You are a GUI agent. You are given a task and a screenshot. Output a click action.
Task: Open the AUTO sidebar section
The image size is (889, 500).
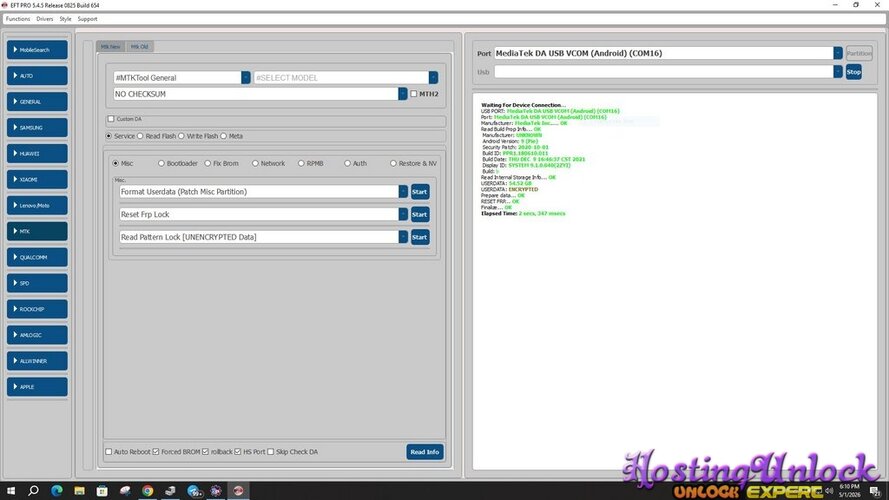(x=37, y=75)
